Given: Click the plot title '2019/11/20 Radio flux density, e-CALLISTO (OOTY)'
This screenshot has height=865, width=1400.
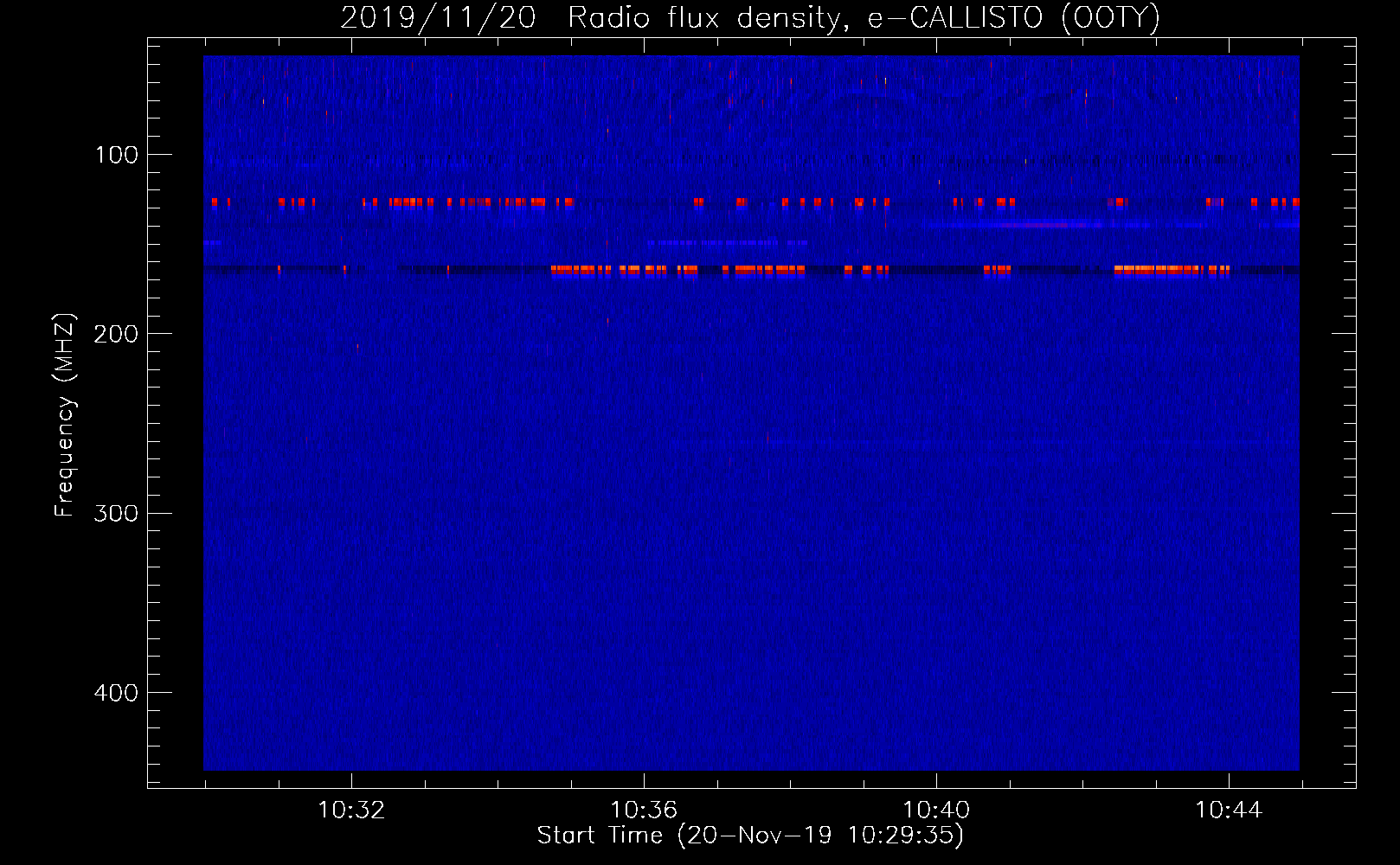Looking at the screenshot, I should [750, 17].
